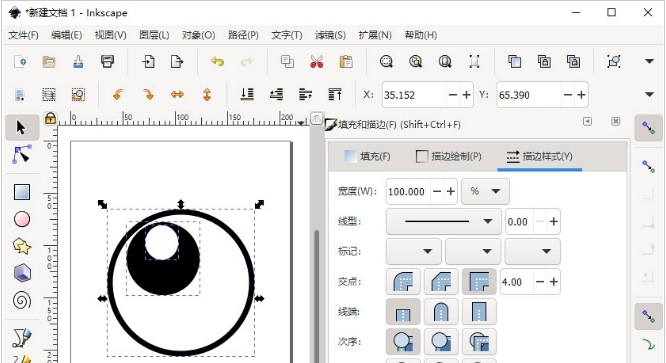This screenshot has height=363, width=666.
Task: Rotate selection clockwise icon
Action: click(x=148, y=94)
